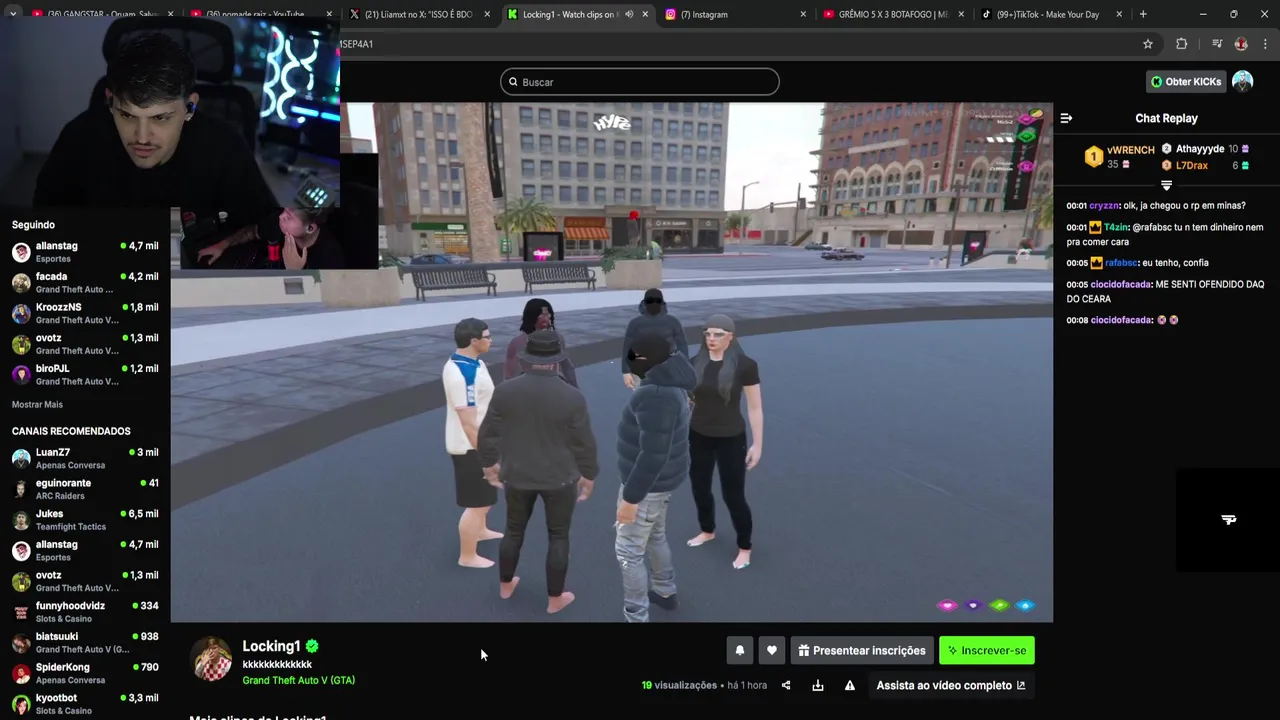Click the biroPJL channel avatar
Image resolution: width=1280 pixels, height=720 pixels.
[x=21, y=375]
